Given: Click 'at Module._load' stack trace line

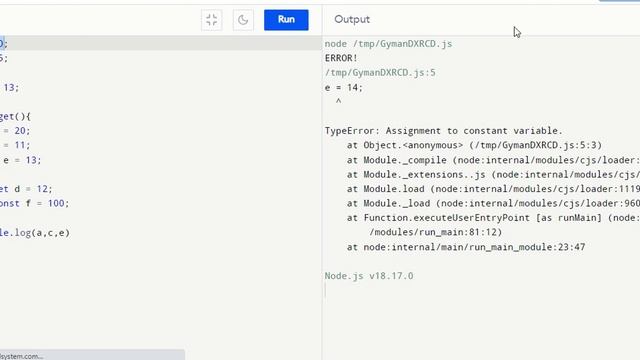Looking at the screenshot, I should coord(493,203).
